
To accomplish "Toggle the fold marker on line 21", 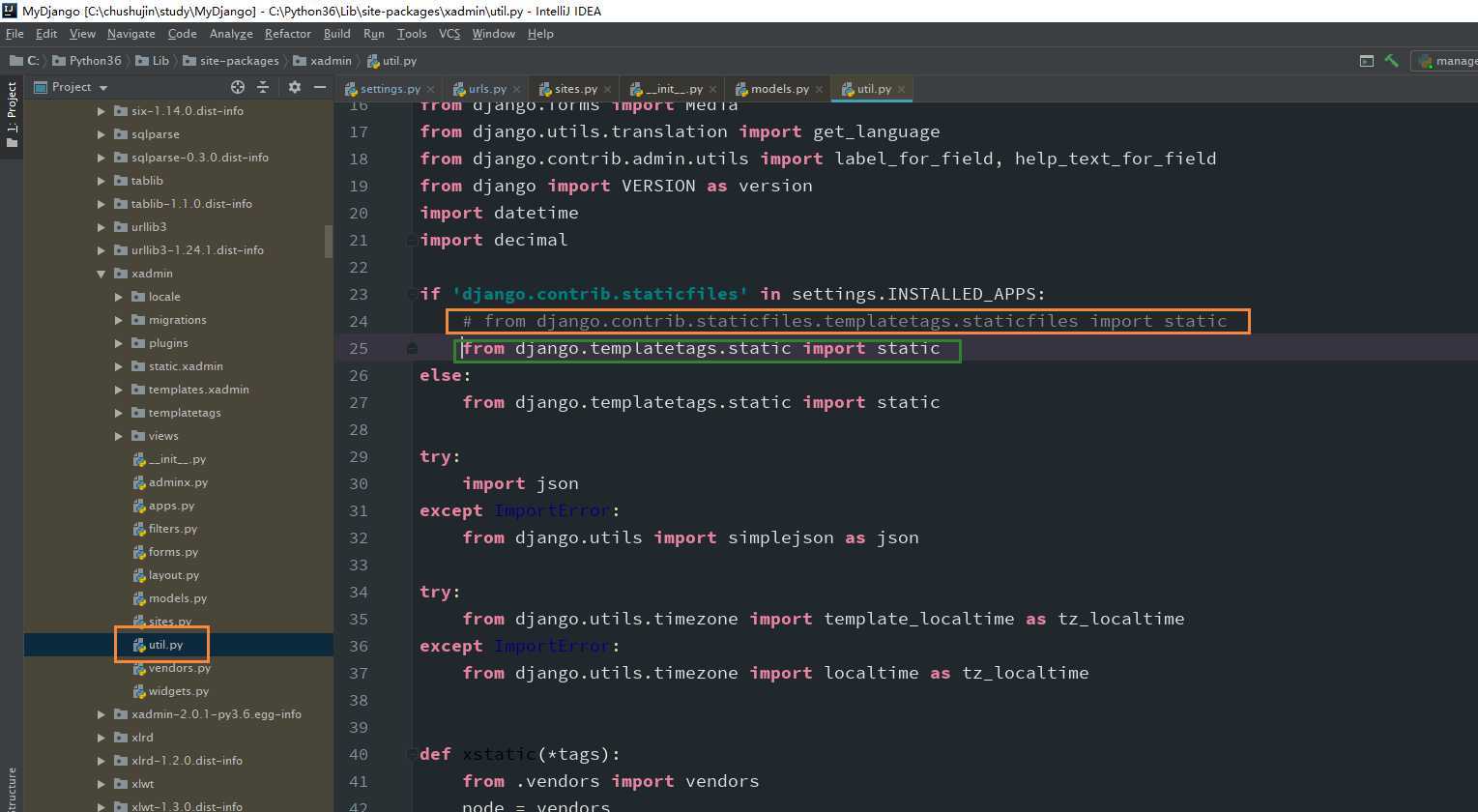I will click(412, 240).
